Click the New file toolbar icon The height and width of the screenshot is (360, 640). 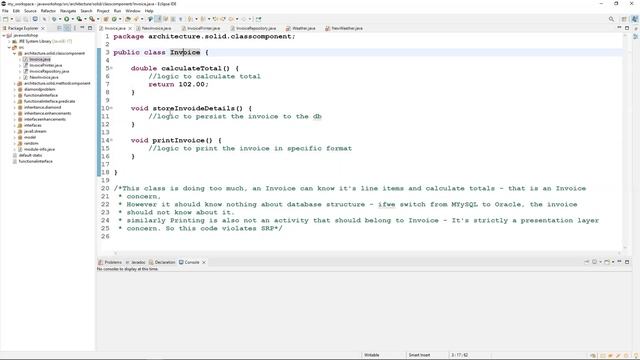(5, 19)
